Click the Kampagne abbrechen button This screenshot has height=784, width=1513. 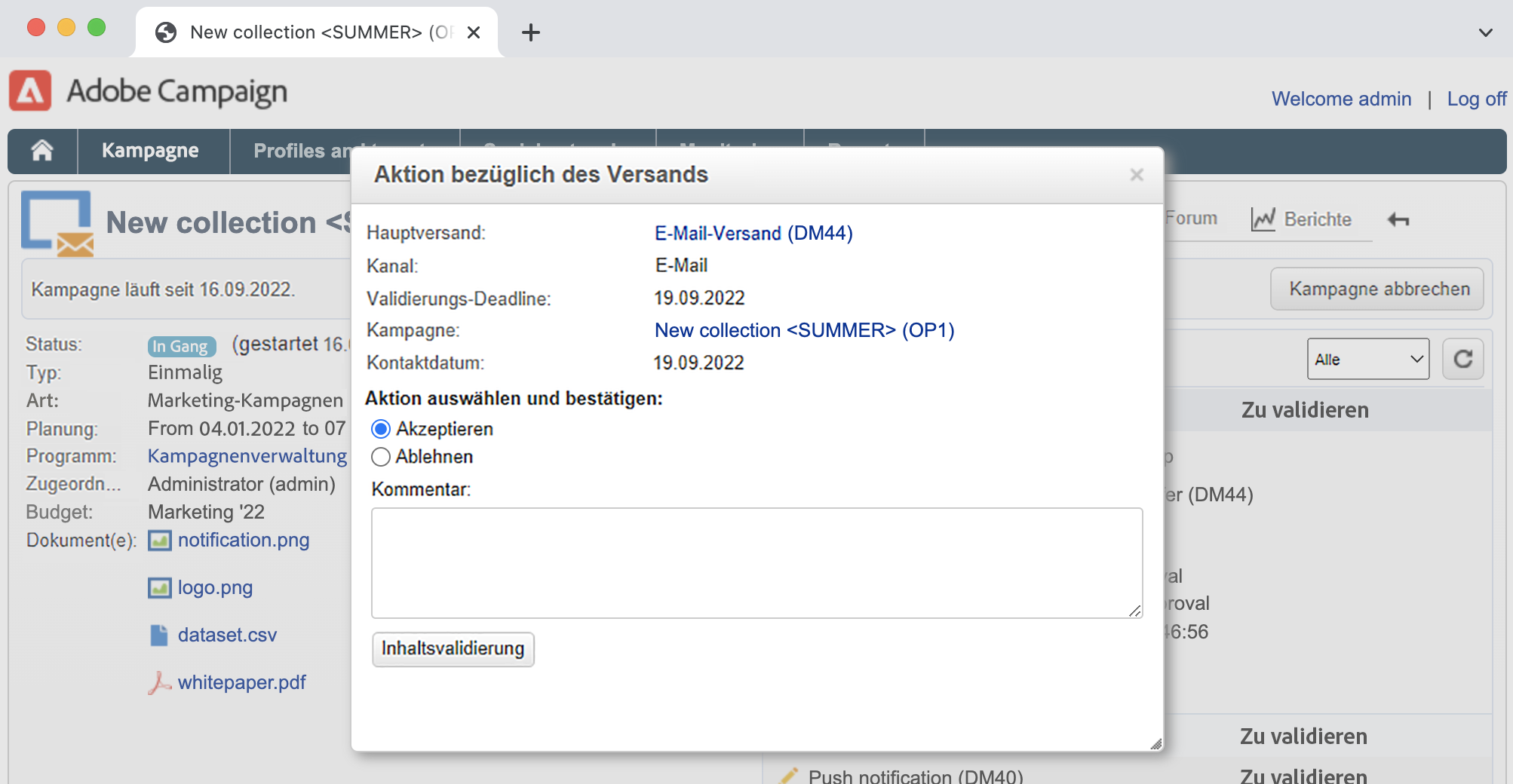point(1379,289)
